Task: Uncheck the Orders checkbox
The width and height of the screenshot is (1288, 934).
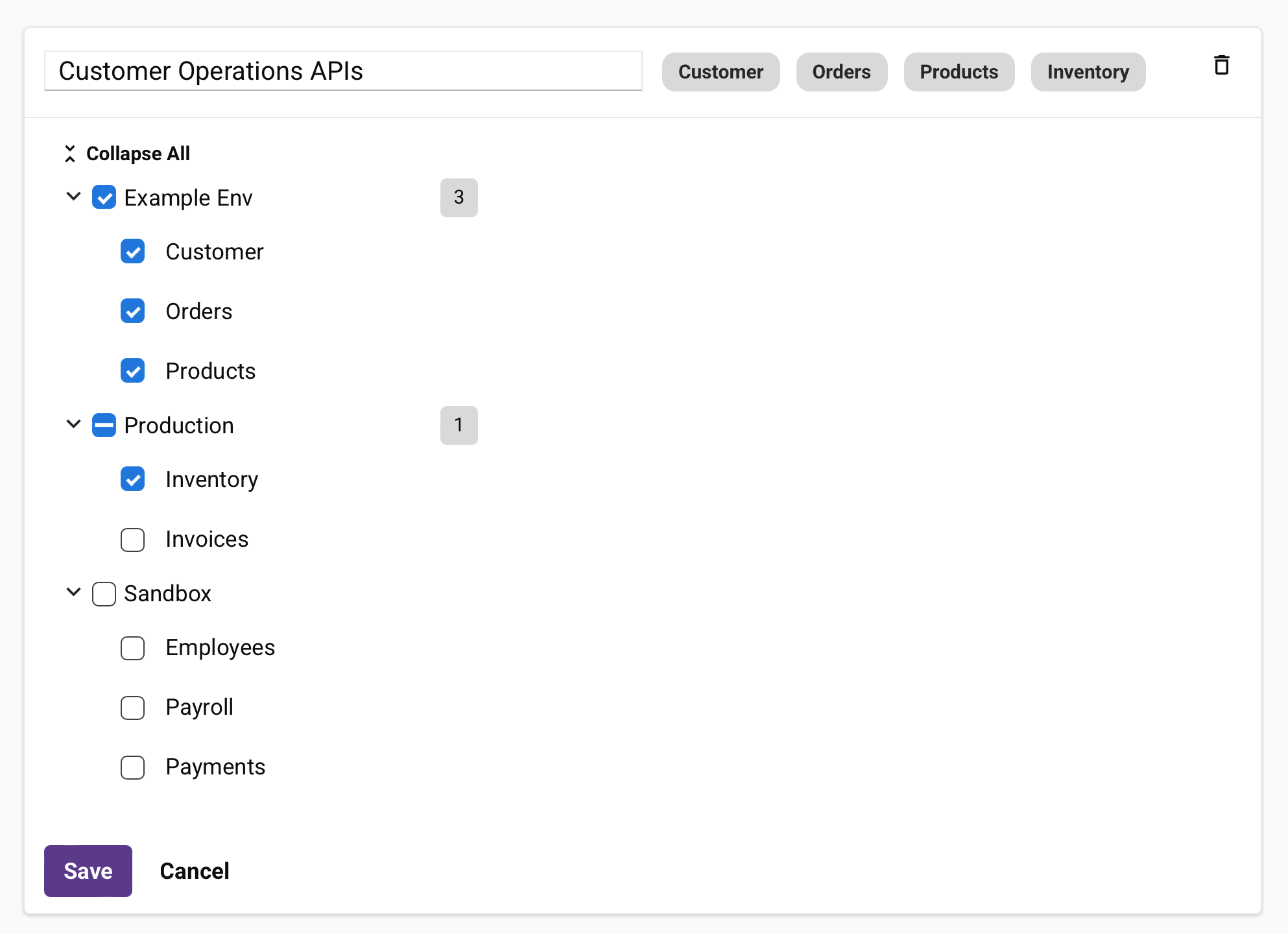Action: [x=133, y=311]
